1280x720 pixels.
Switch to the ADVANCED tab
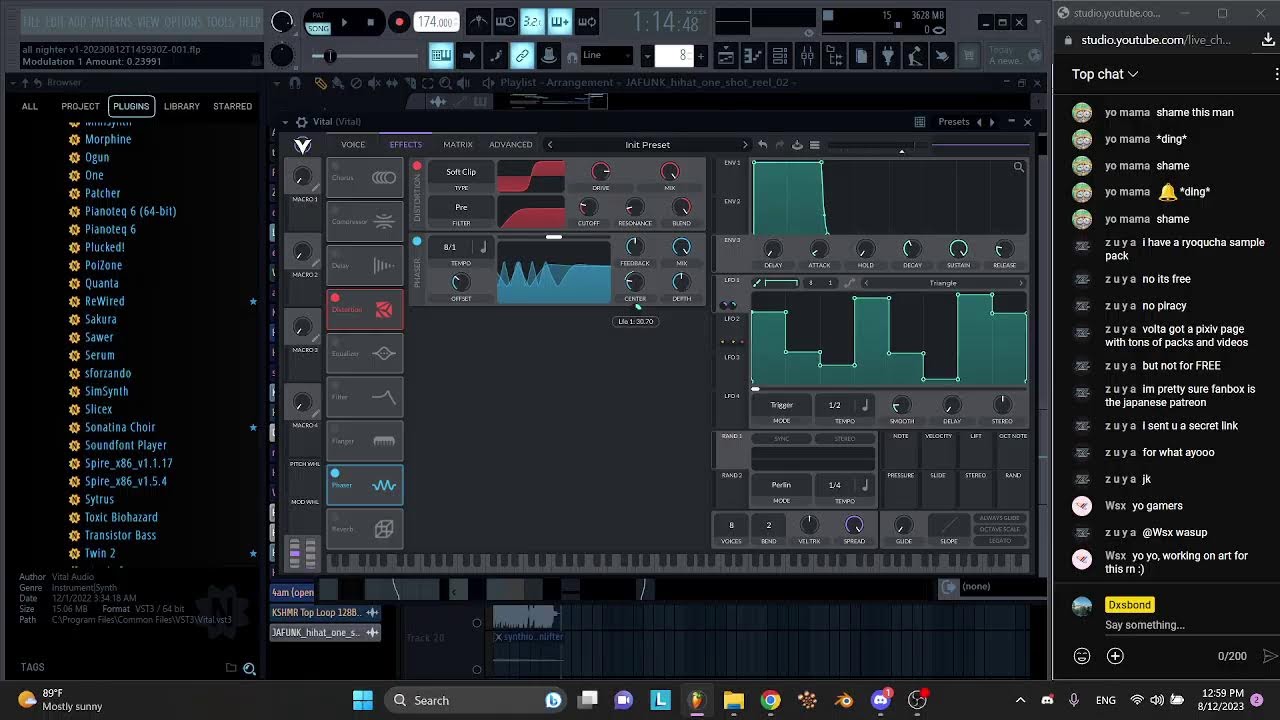511,145
